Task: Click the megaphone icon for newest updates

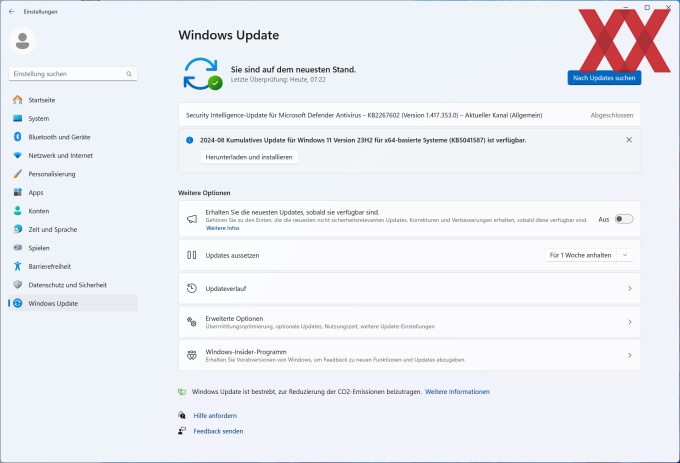Action: (192, 219)
